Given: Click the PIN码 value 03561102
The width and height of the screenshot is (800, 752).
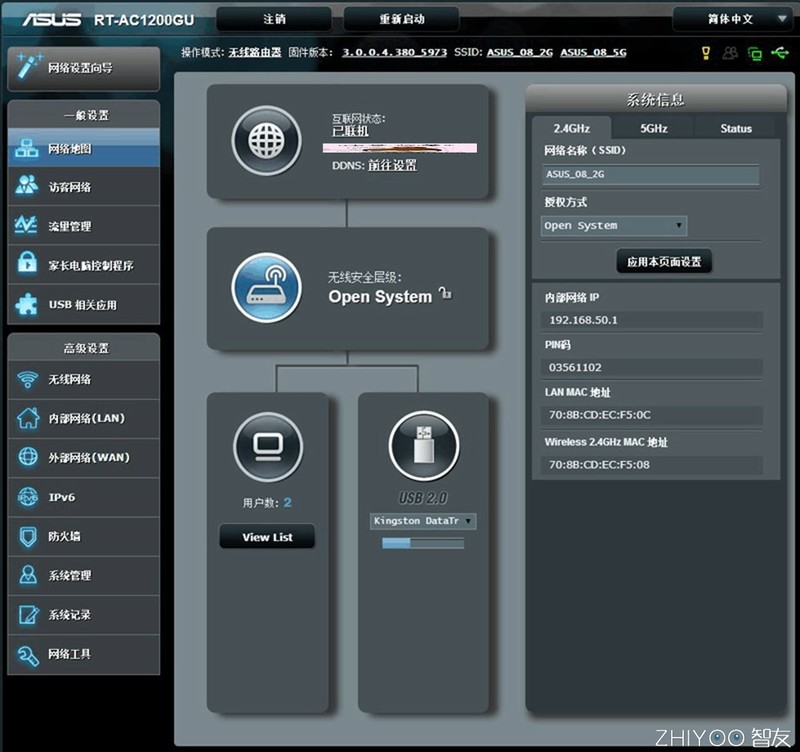Looking at the screenshot, I should 652,367.
